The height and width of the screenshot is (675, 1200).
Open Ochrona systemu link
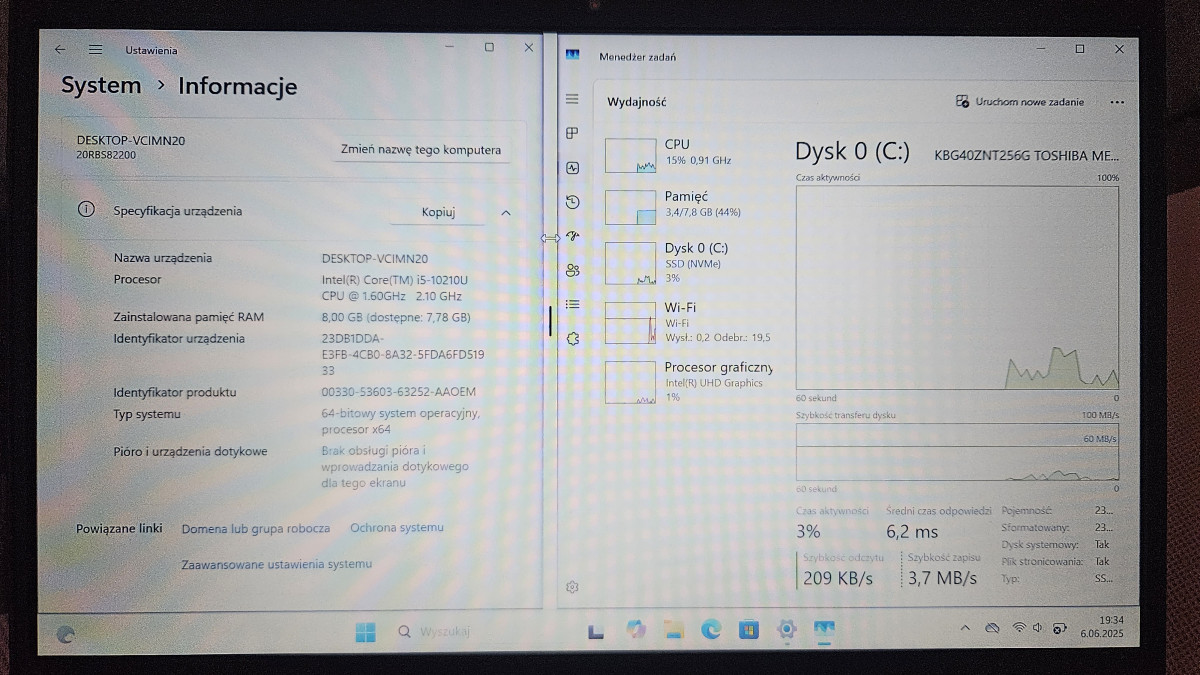tap(396, 528)
